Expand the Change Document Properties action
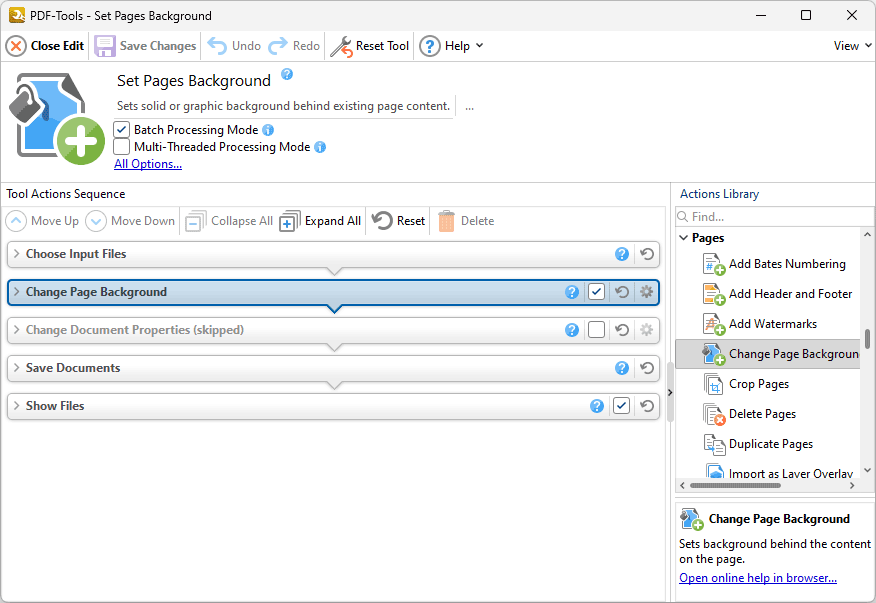876x603 pixels. coord(17,330)
